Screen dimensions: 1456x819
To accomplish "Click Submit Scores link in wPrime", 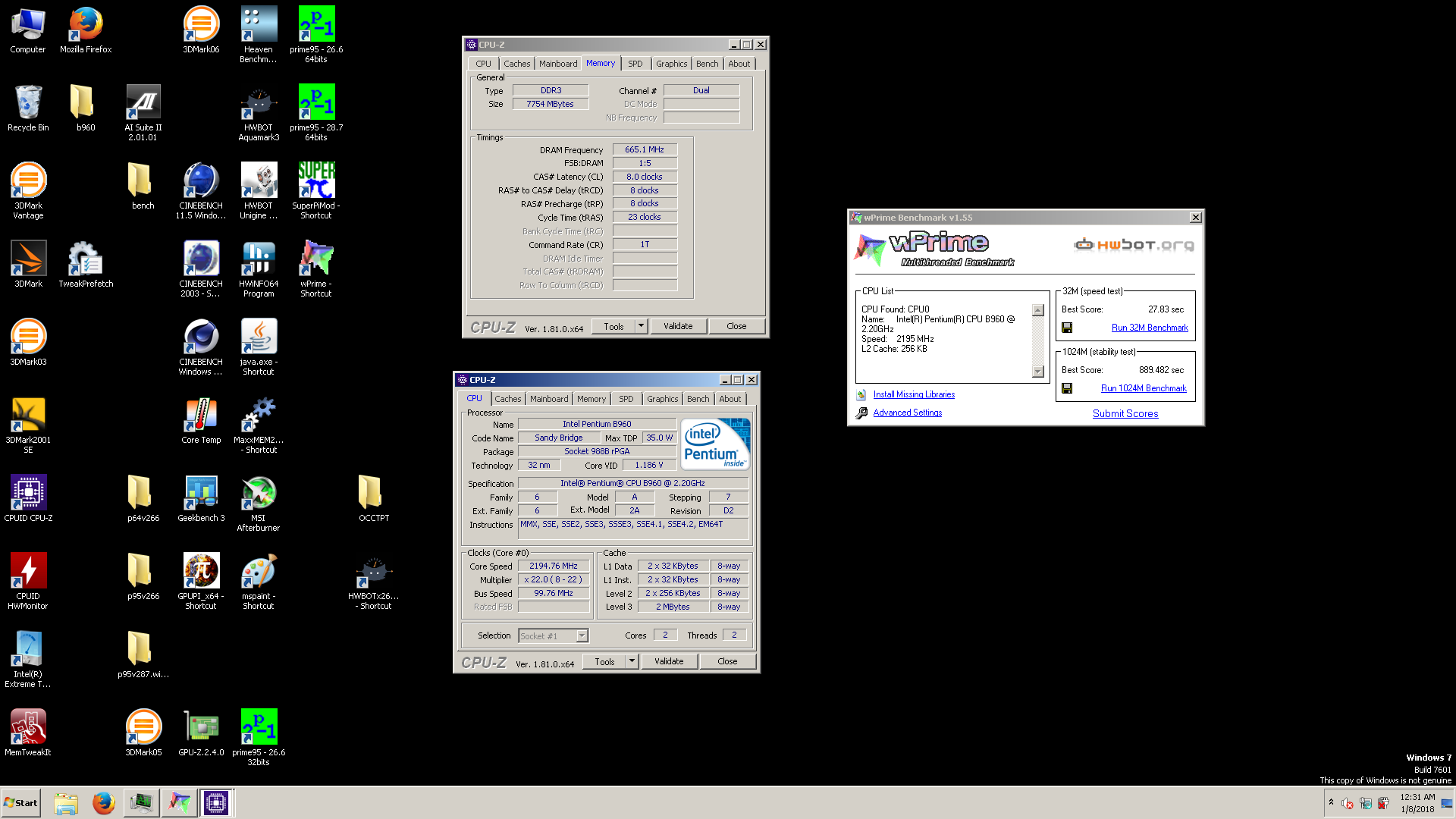I will 1125,413.
